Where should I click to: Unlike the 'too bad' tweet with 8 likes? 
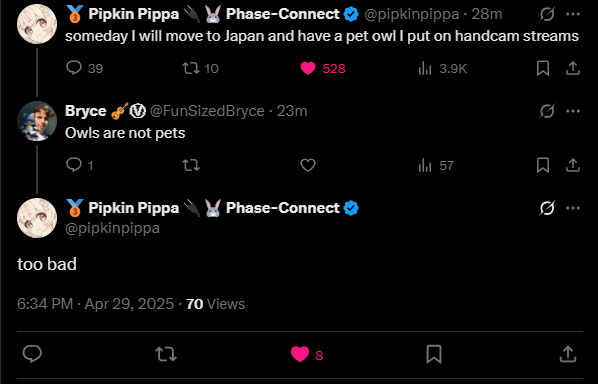tap(307, 354)
